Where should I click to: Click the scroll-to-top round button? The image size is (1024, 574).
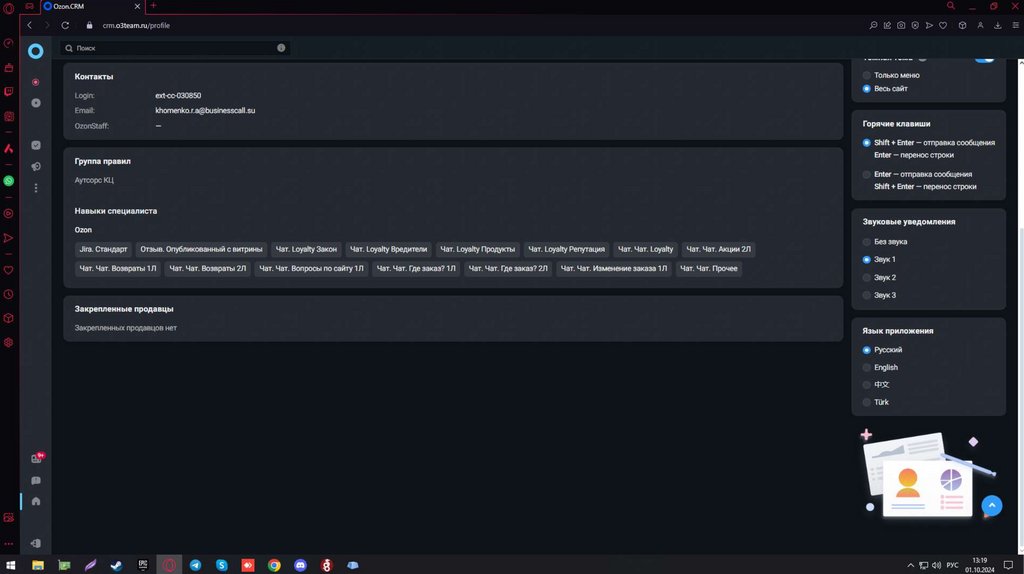point(991,505)
